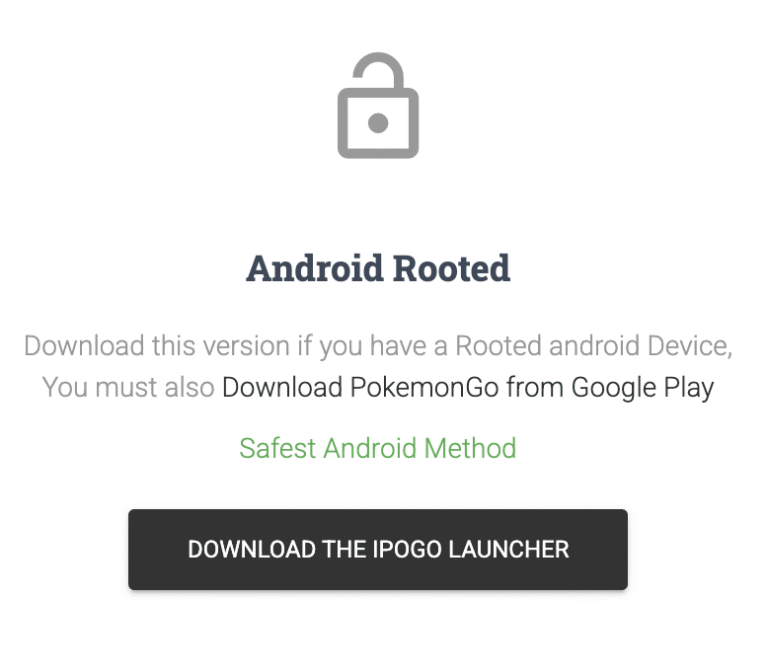Click the word 'Rooted' in the heading

[452, 268]
